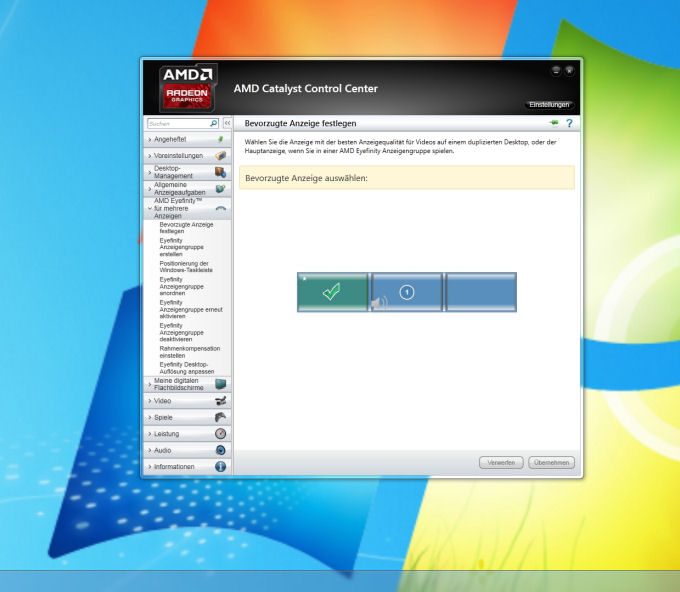Select the green left display as preferred
This screenshot has width=680, height=592.
pos(333,292)
